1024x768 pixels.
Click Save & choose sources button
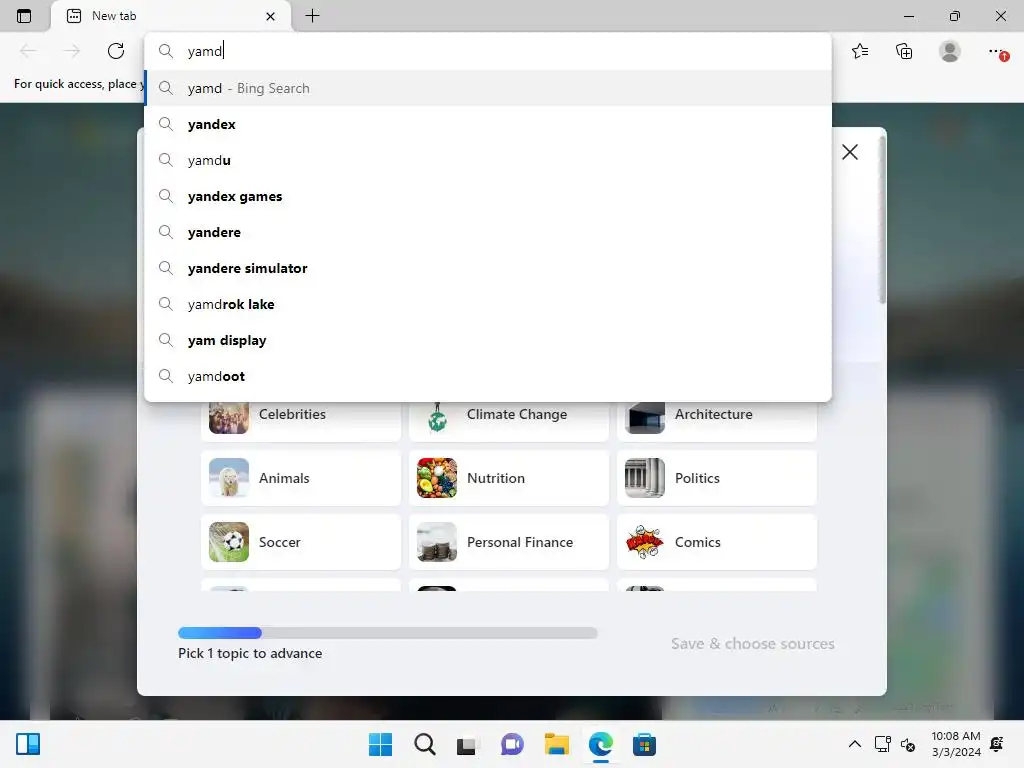(x=752, y=644)
